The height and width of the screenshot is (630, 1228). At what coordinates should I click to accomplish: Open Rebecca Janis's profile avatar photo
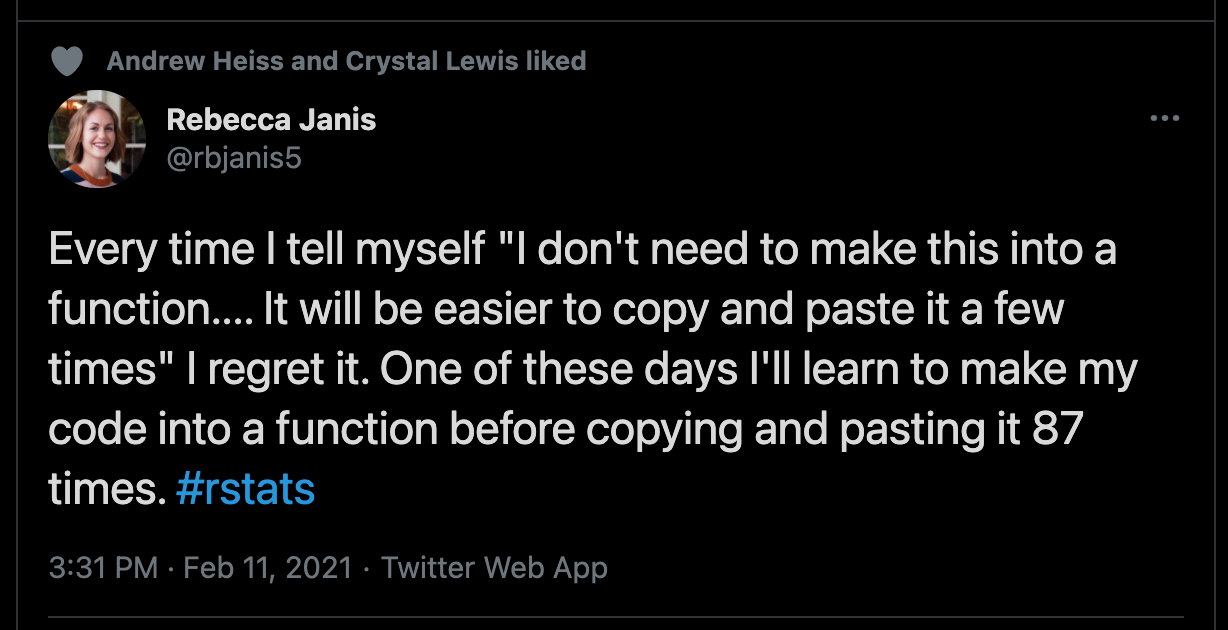97,139
